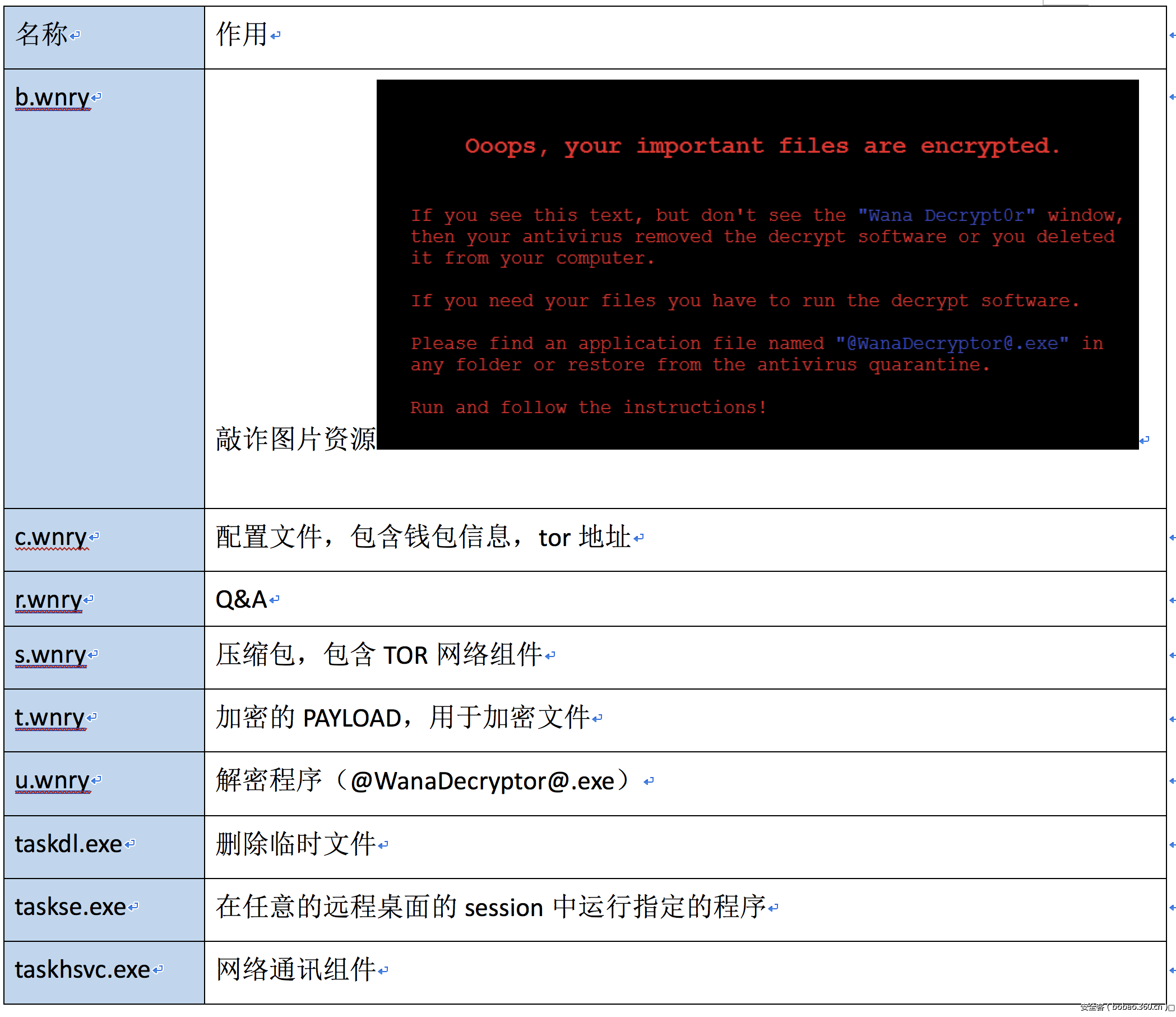Viewport: 1176px width, 1017px height.
Task: Click the 作用 header cell
Action: (242, 35)
